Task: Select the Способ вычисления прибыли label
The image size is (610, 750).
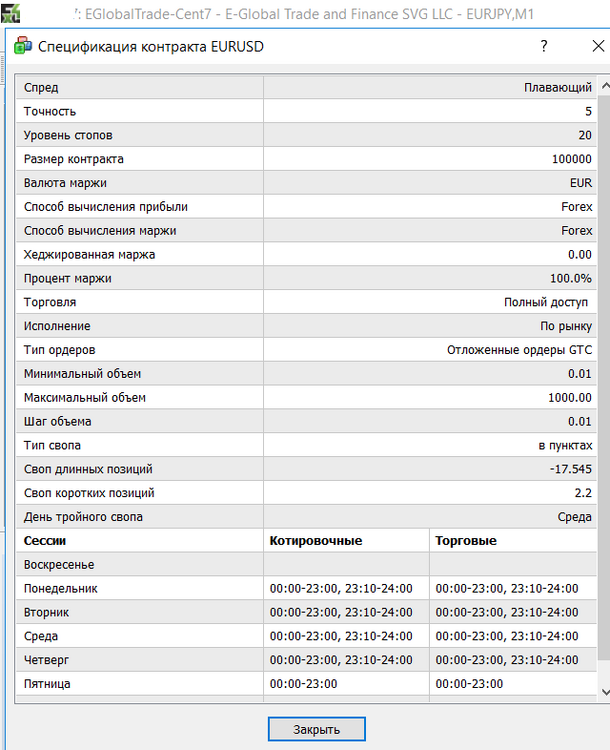Action: click(106, 207)
